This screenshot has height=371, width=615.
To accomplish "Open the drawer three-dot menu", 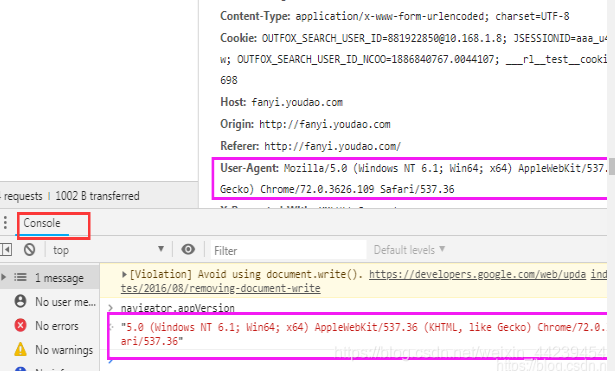I will (x=5, y=223).
